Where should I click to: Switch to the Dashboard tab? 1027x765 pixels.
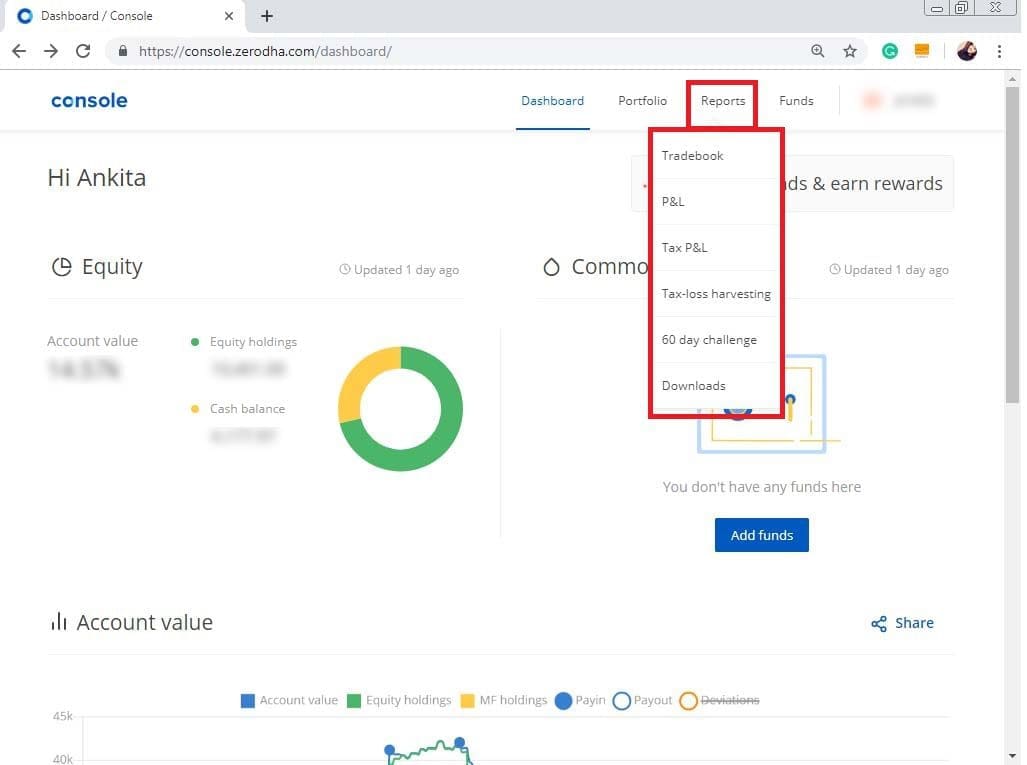coord(552,101)
